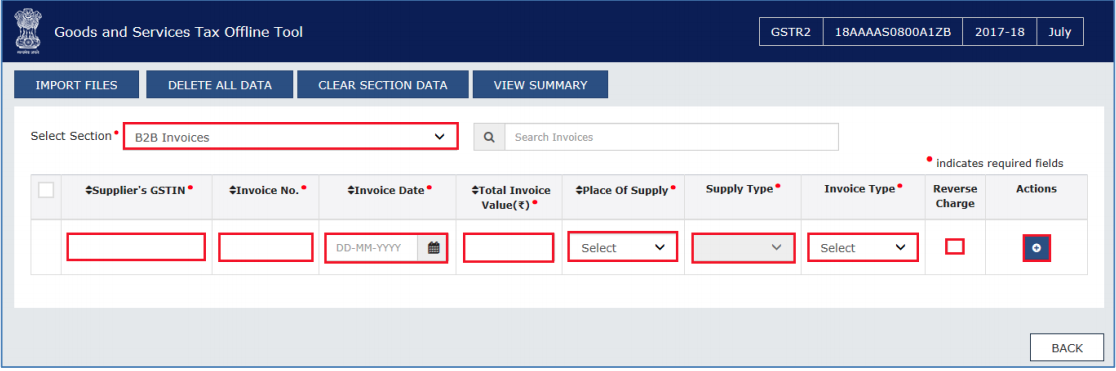The height and width of the screenshot is (371, 1116).
Task: Focus the Invoice No. input field
Action: coord(265,247)
